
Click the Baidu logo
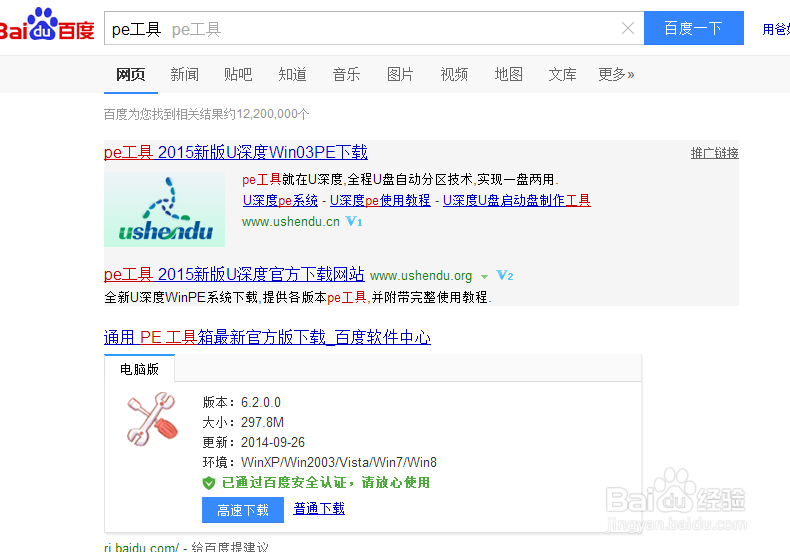46,24
